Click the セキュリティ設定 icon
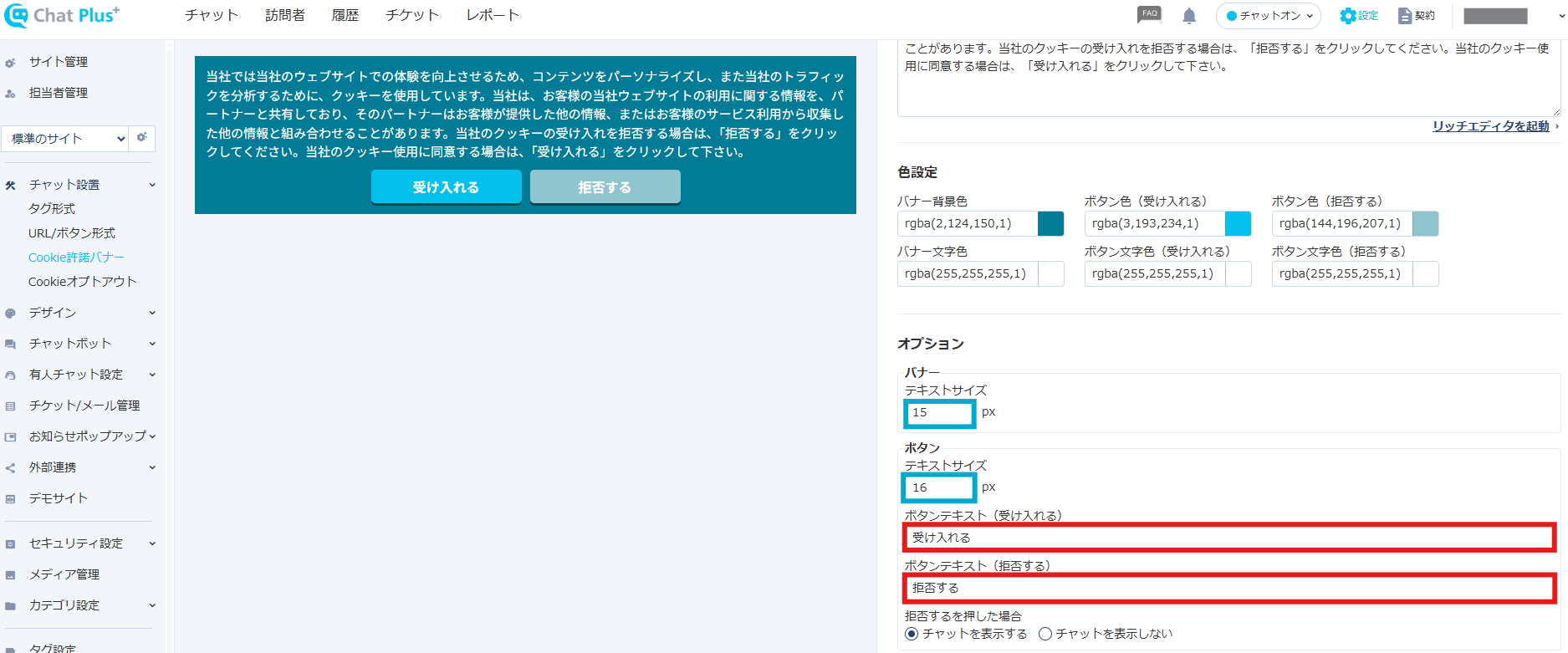Image resolution: width=1568 pixels, height=653 pixels. (x=11, y=544)
